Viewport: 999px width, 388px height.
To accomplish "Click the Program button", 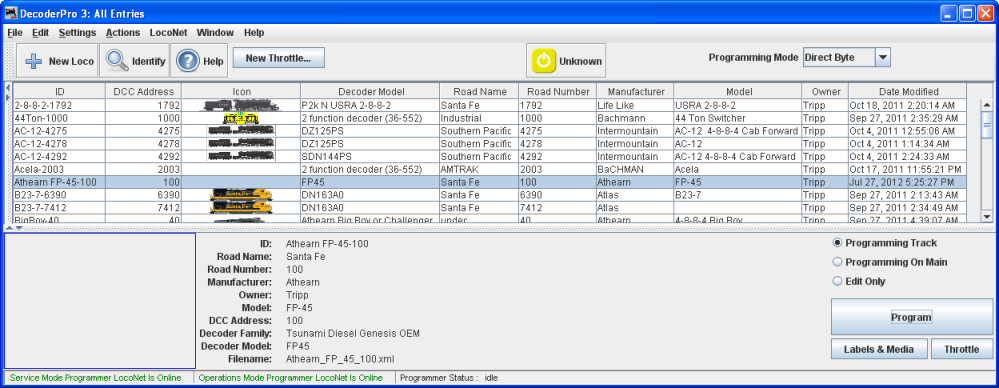I will [912, 317].
